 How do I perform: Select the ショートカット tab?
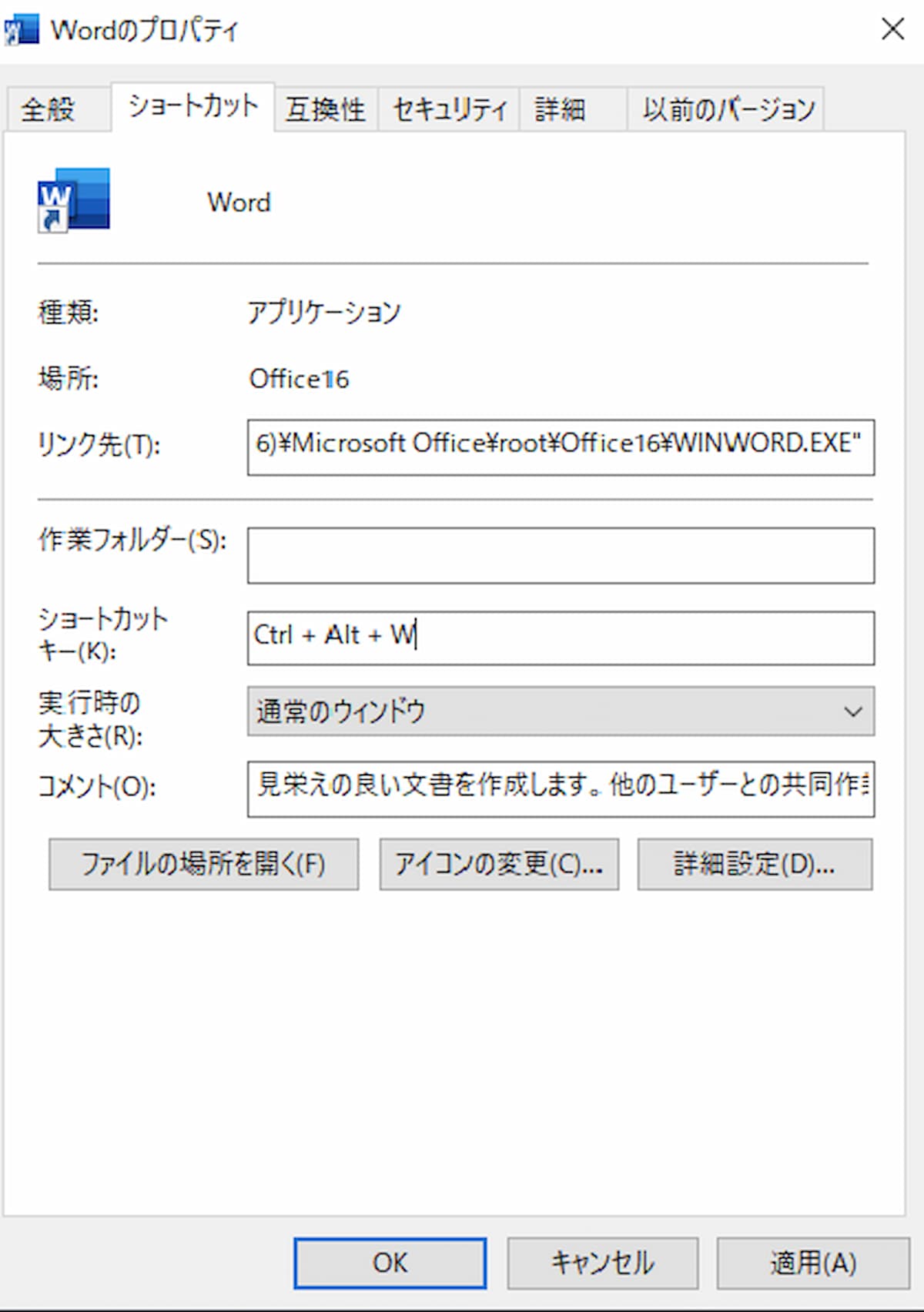(192, 106)
